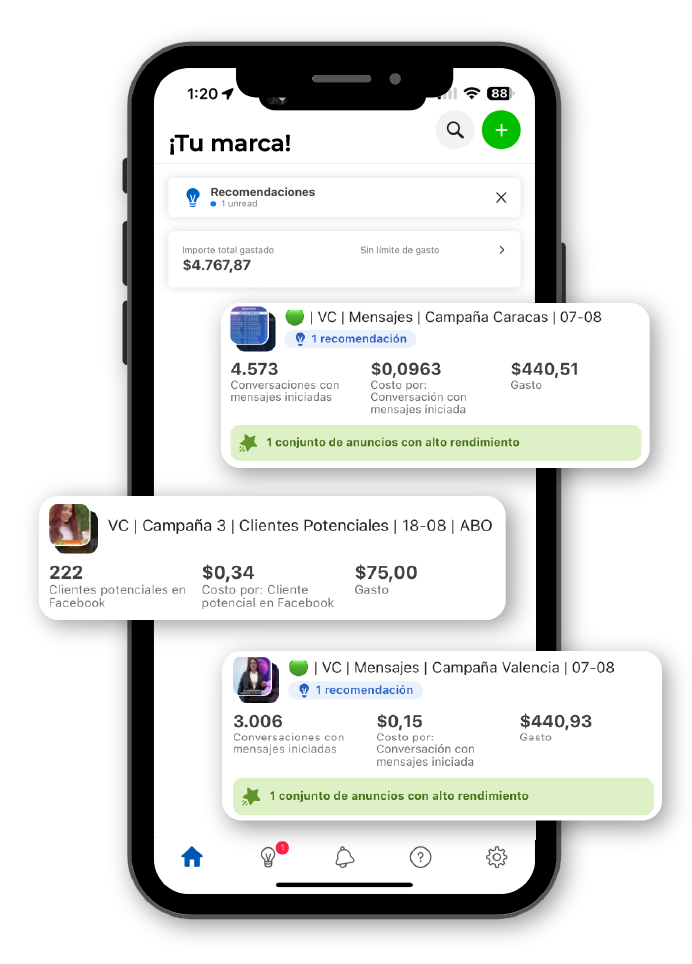Open "1 recomendación" badge on Campaña Caracas

[x=349, y=339]
